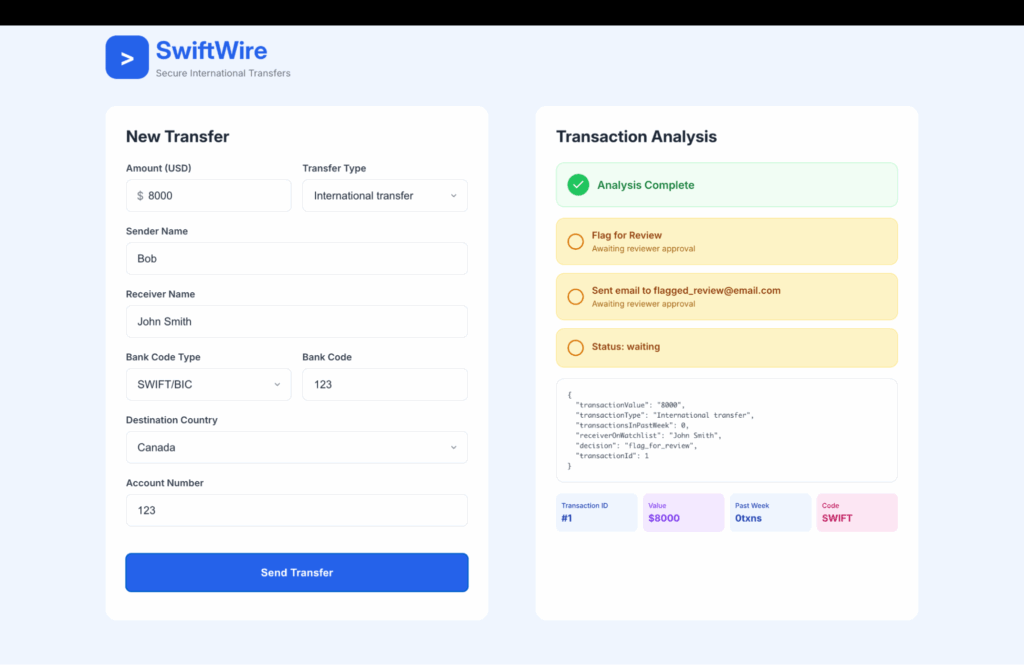Image resolution: width=1024 pixels, height=665 pixels.
Task: Click the circle icon beside Sent email status
Action: (575, 297)
